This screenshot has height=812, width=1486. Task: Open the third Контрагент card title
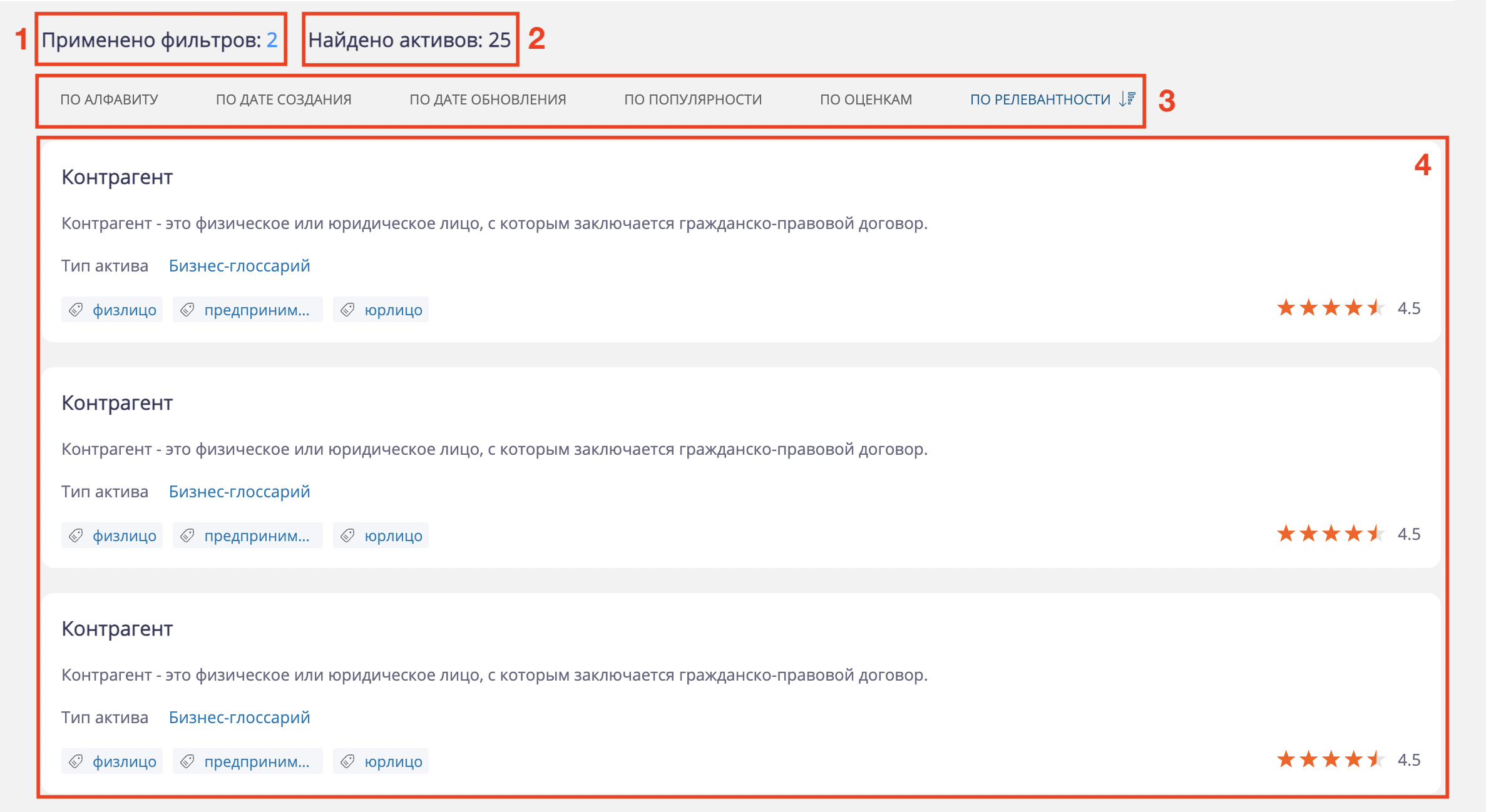[117, 629]
